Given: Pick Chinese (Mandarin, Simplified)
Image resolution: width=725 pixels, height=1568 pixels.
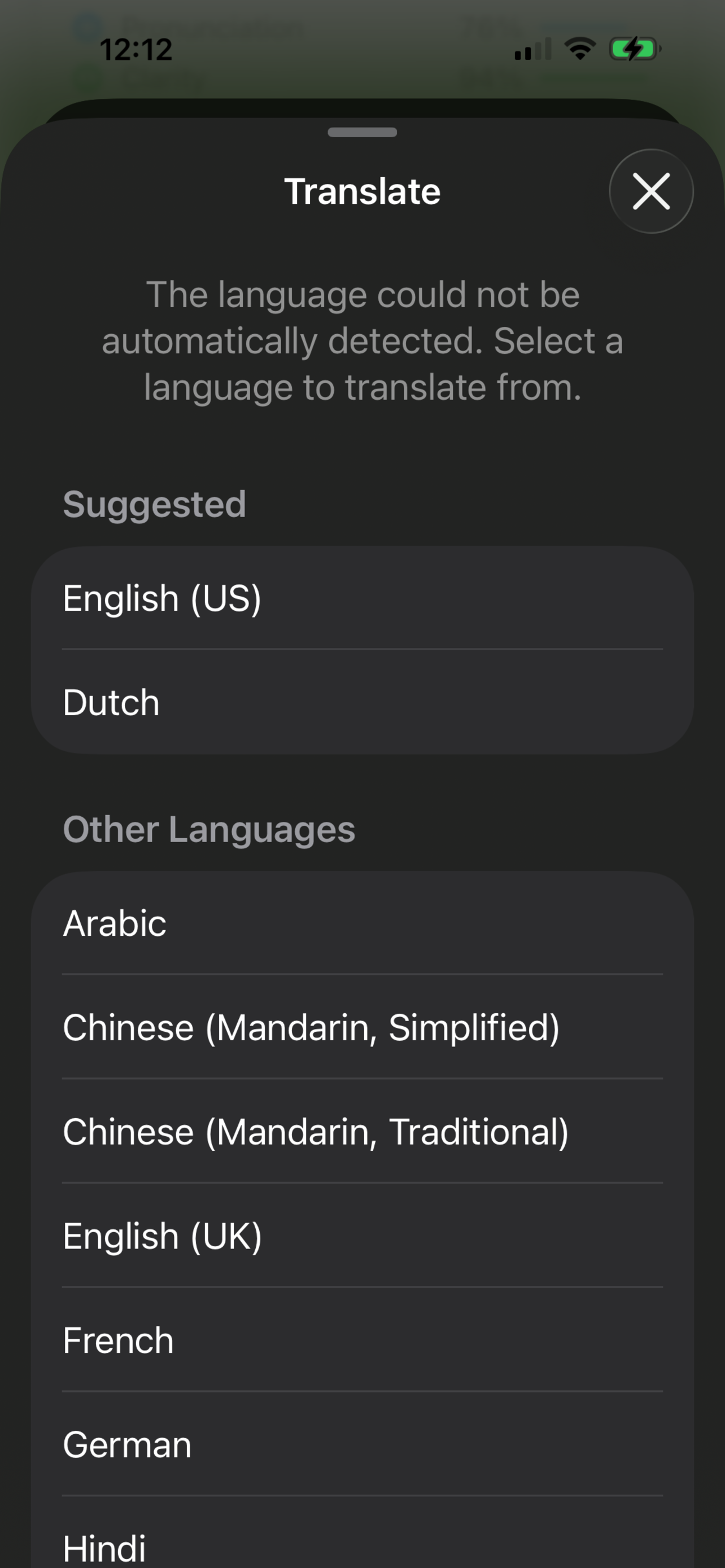Looking at the screenshot, I should 311,1027.
